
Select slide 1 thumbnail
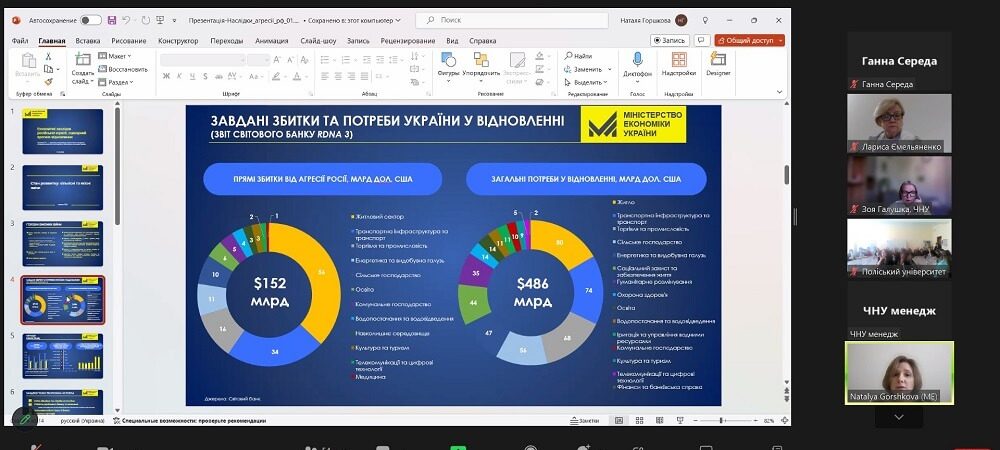(x=62, y=131)
